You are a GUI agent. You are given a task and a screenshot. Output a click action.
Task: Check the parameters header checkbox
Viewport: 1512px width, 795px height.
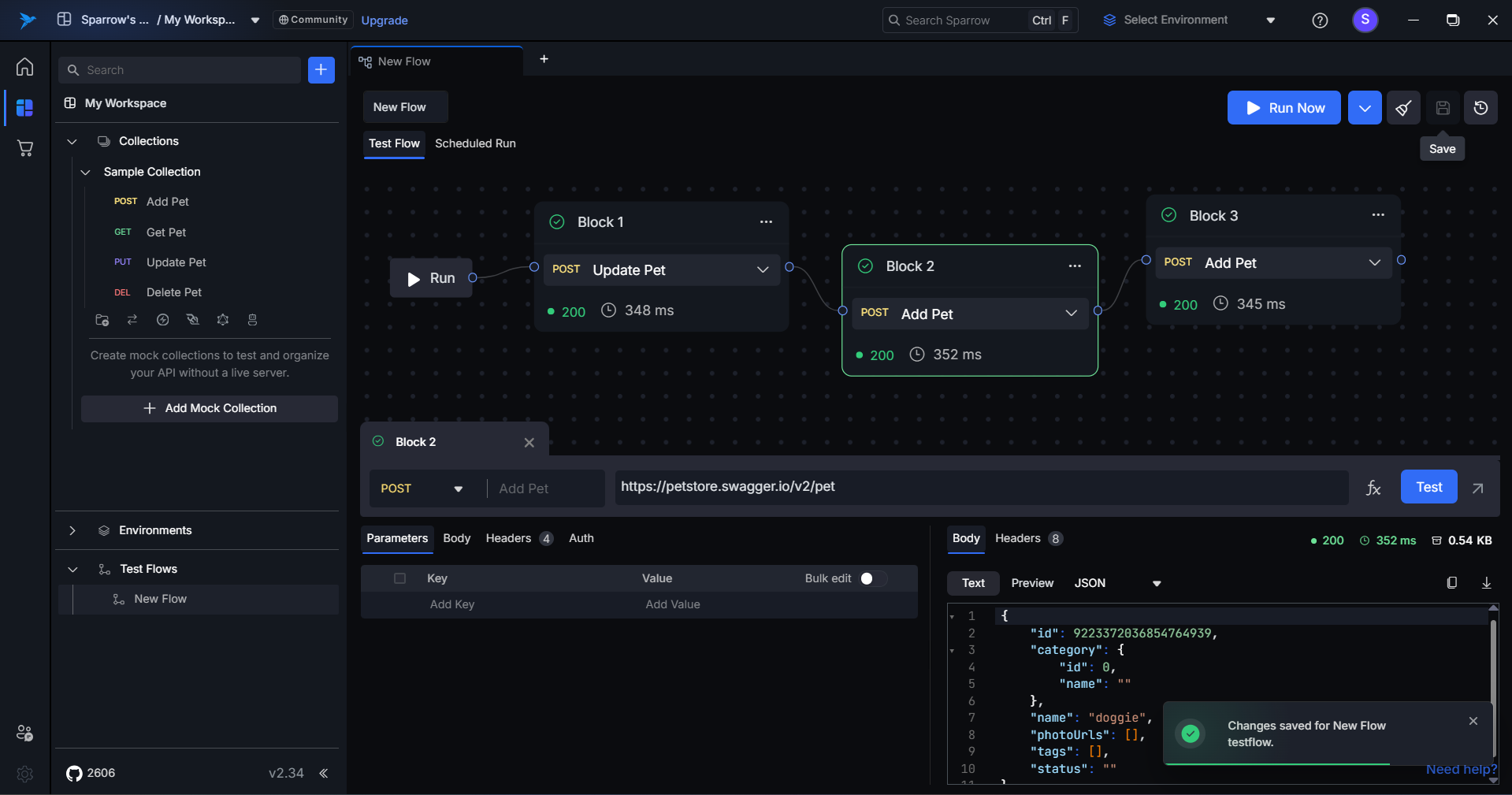click(x=399, y=578)
